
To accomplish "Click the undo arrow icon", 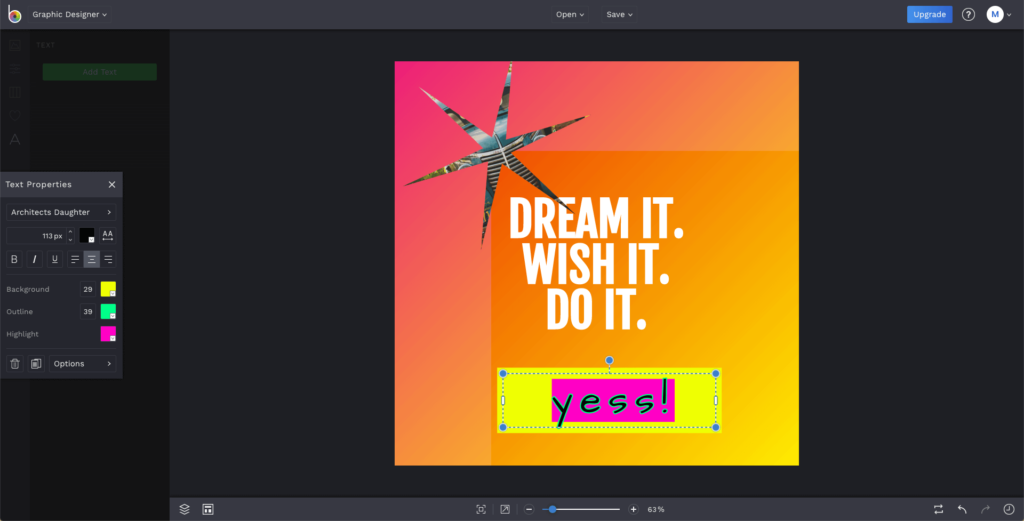I will tap(962, 509).
